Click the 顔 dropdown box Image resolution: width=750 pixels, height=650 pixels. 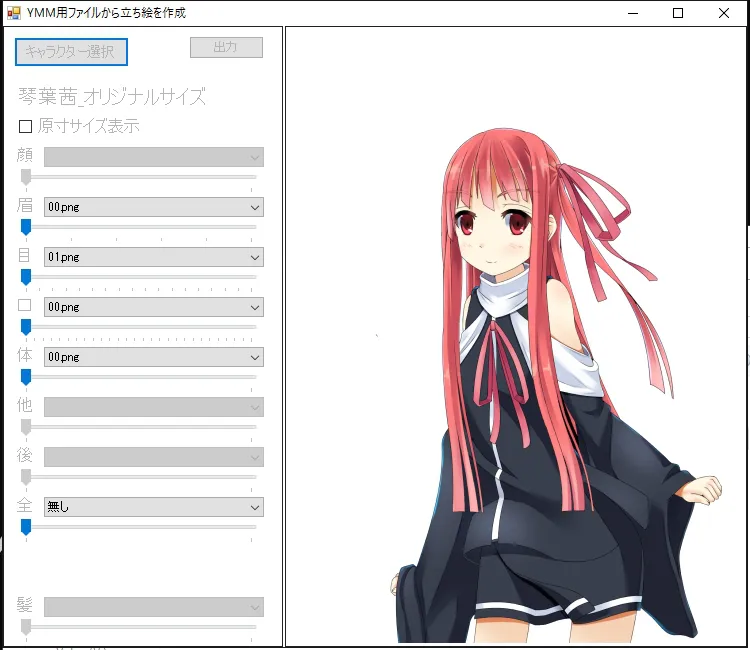point(153,157)
